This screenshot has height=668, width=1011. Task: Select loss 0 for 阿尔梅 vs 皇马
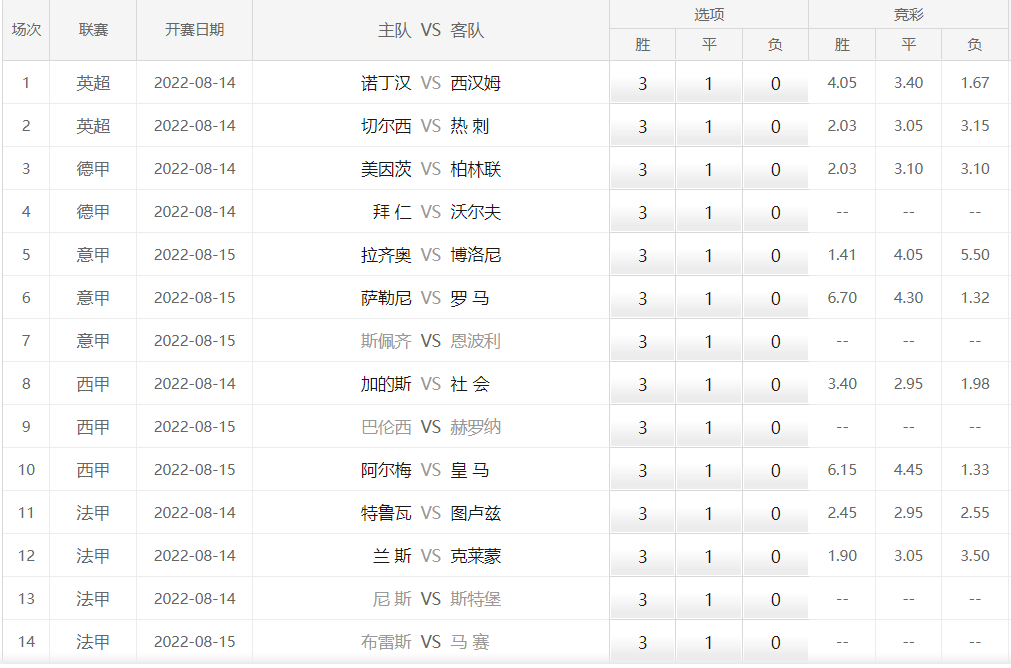(x=776, y=470)
